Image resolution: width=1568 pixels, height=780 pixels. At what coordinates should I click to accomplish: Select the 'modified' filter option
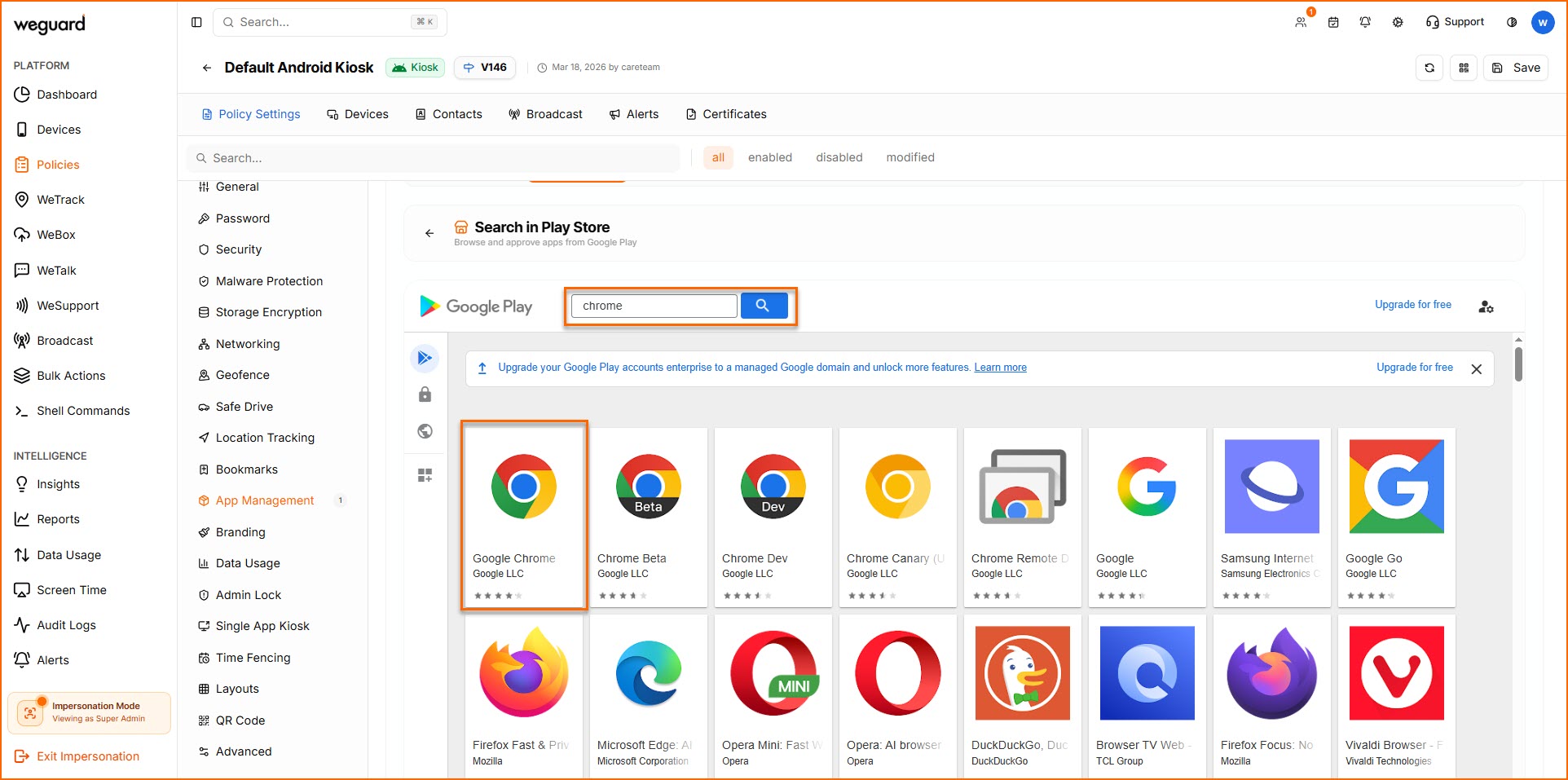(x=910, y=157)
